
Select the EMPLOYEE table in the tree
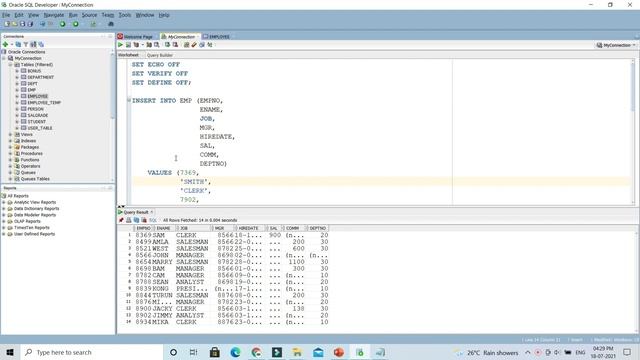point(38,96)
